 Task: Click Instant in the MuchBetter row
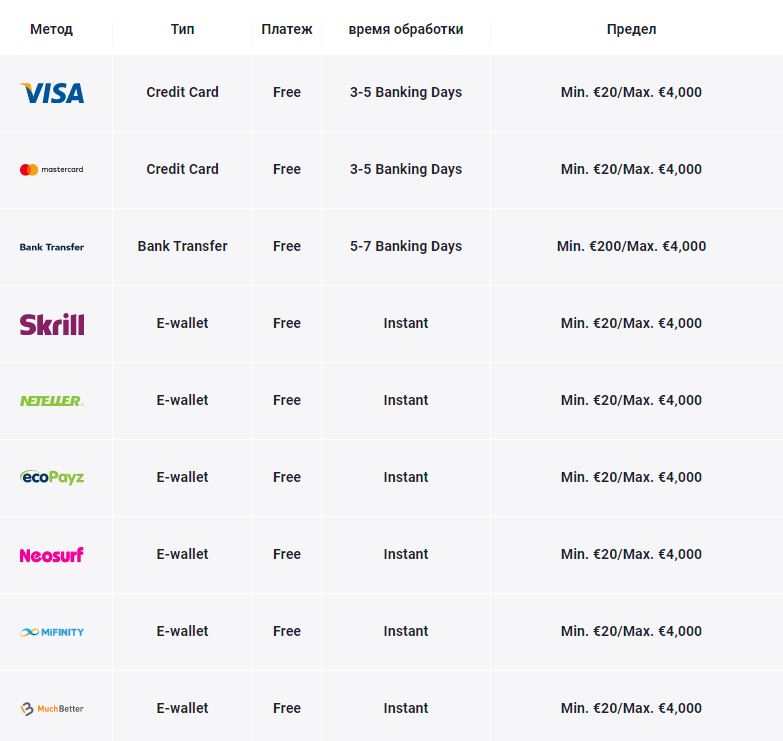406,708
